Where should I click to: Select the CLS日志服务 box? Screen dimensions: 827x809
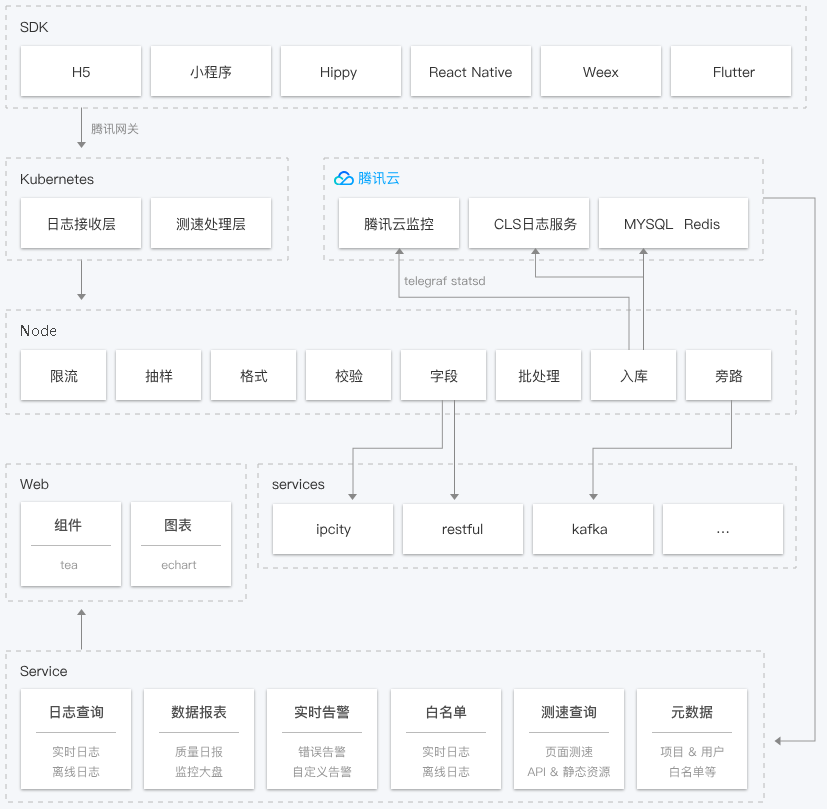[x=529, y=223]
